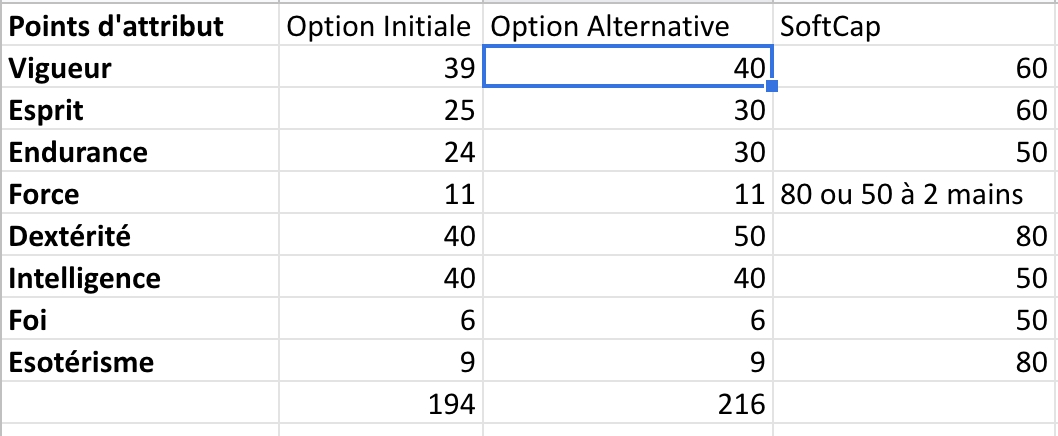1058x436 pixels.
Task: Select Dextérité's Option Alternative value 50
Action: click(627, 236)
